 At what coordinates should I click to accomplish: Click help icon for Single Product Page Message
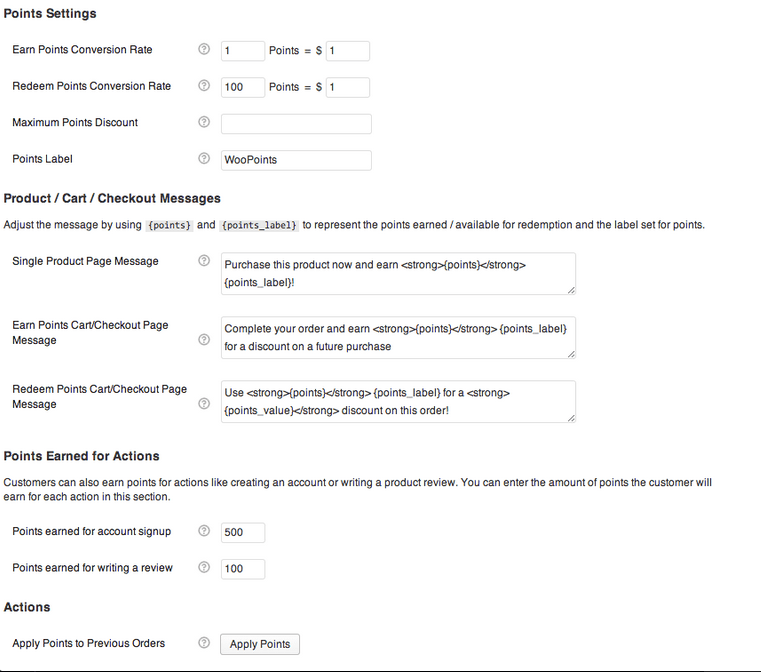(x=204, y=261)
